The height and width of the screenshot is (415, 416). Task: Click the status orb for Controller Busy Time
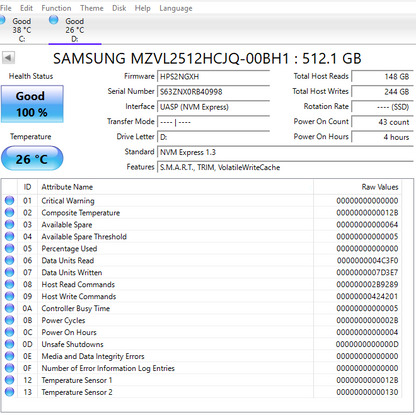coord(9,308)
